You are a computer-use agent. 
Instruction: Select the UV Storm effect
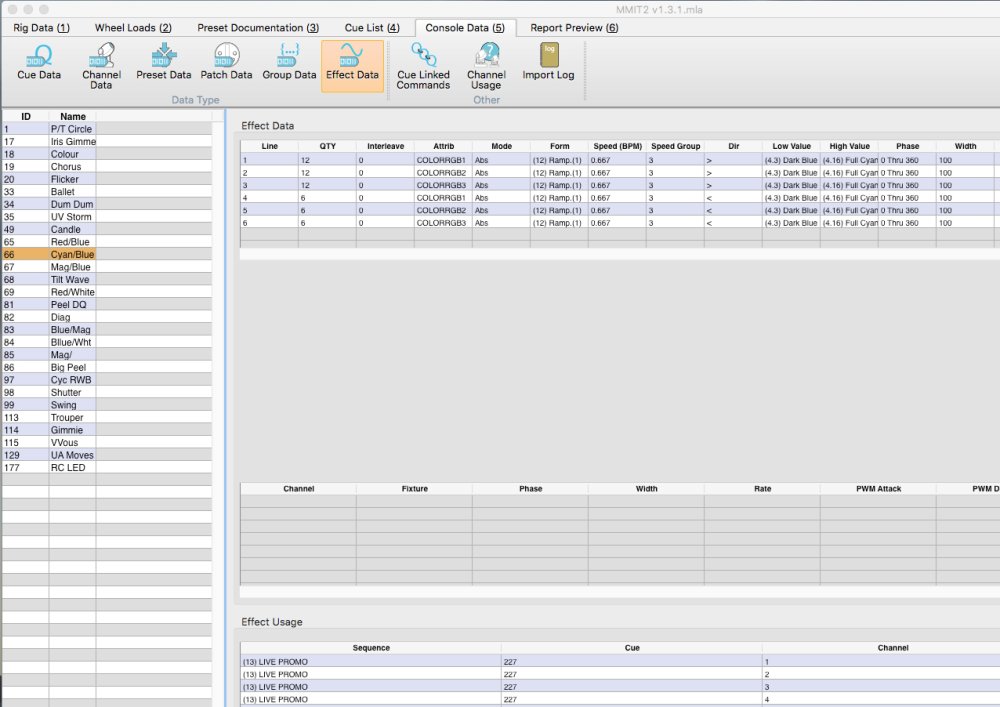click(x=71, y=217)
